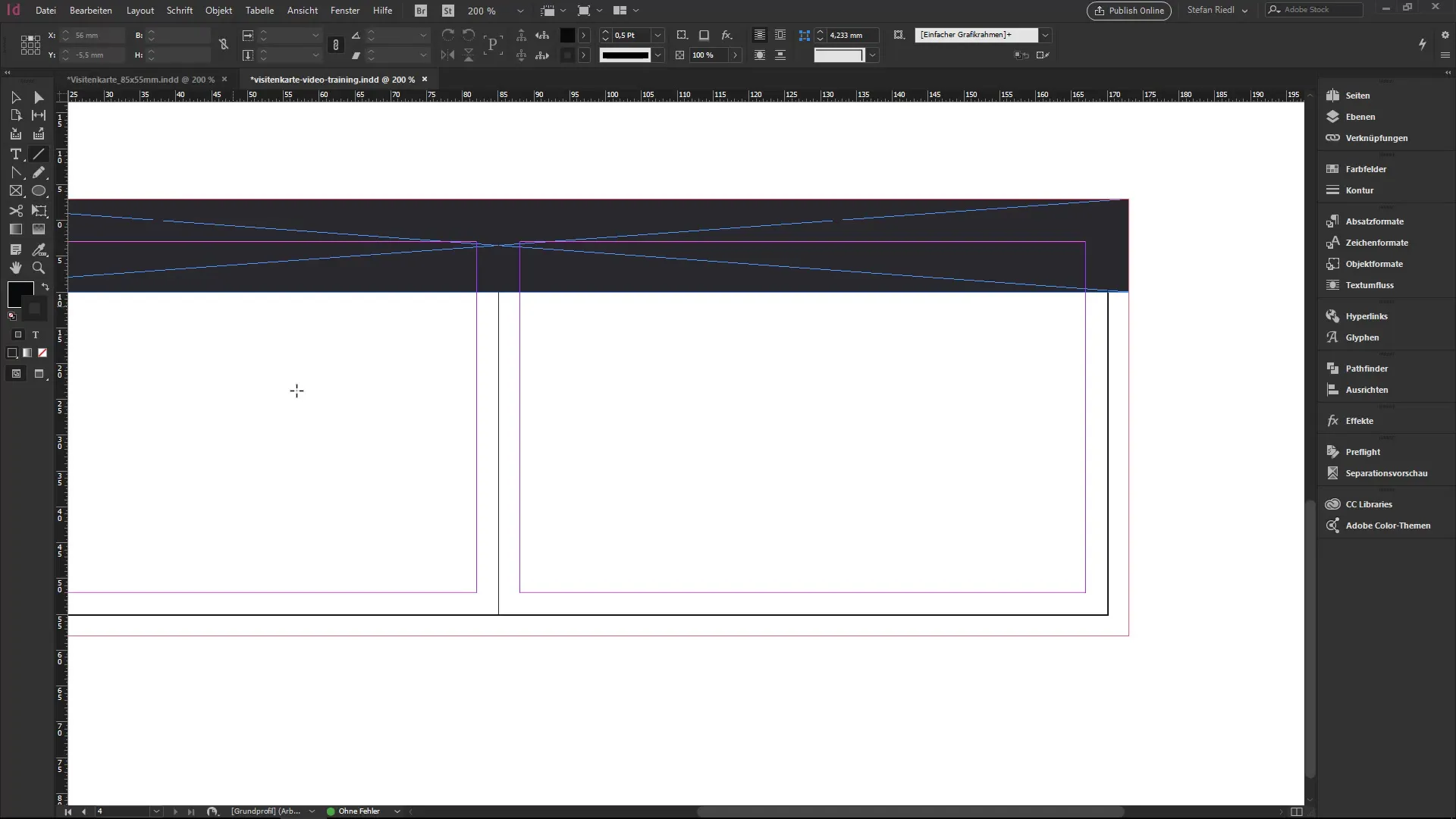Toggle constrain scaling chain link
The width and height of the screenshot is (1456, 819).
(336, 45)
